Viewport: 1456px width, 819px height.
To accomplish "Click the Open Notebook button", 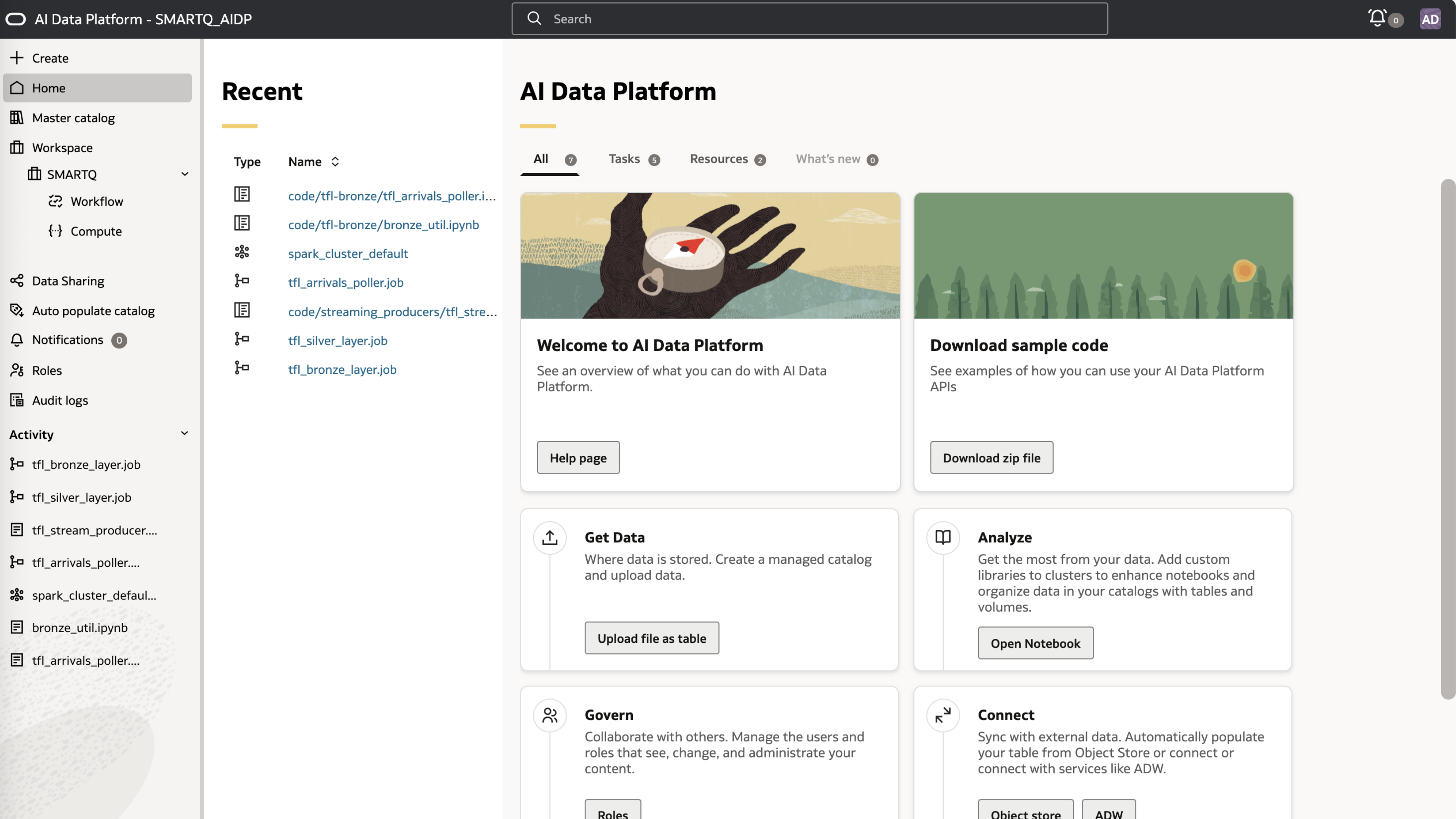I will click(1035, 643).
